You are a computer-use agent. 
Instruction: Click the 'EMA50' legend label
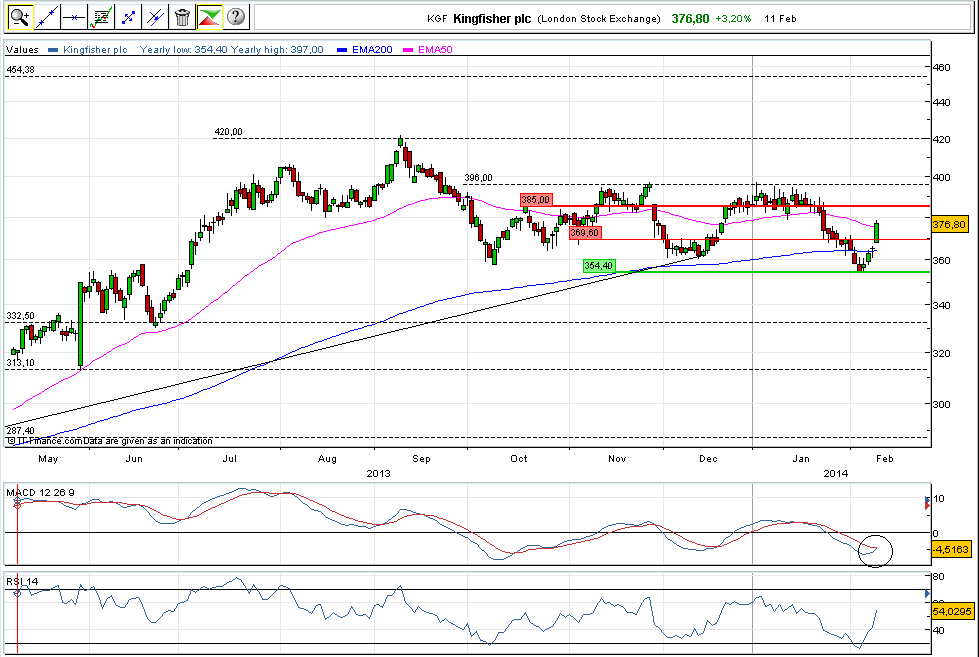click(x=435, y=50)
